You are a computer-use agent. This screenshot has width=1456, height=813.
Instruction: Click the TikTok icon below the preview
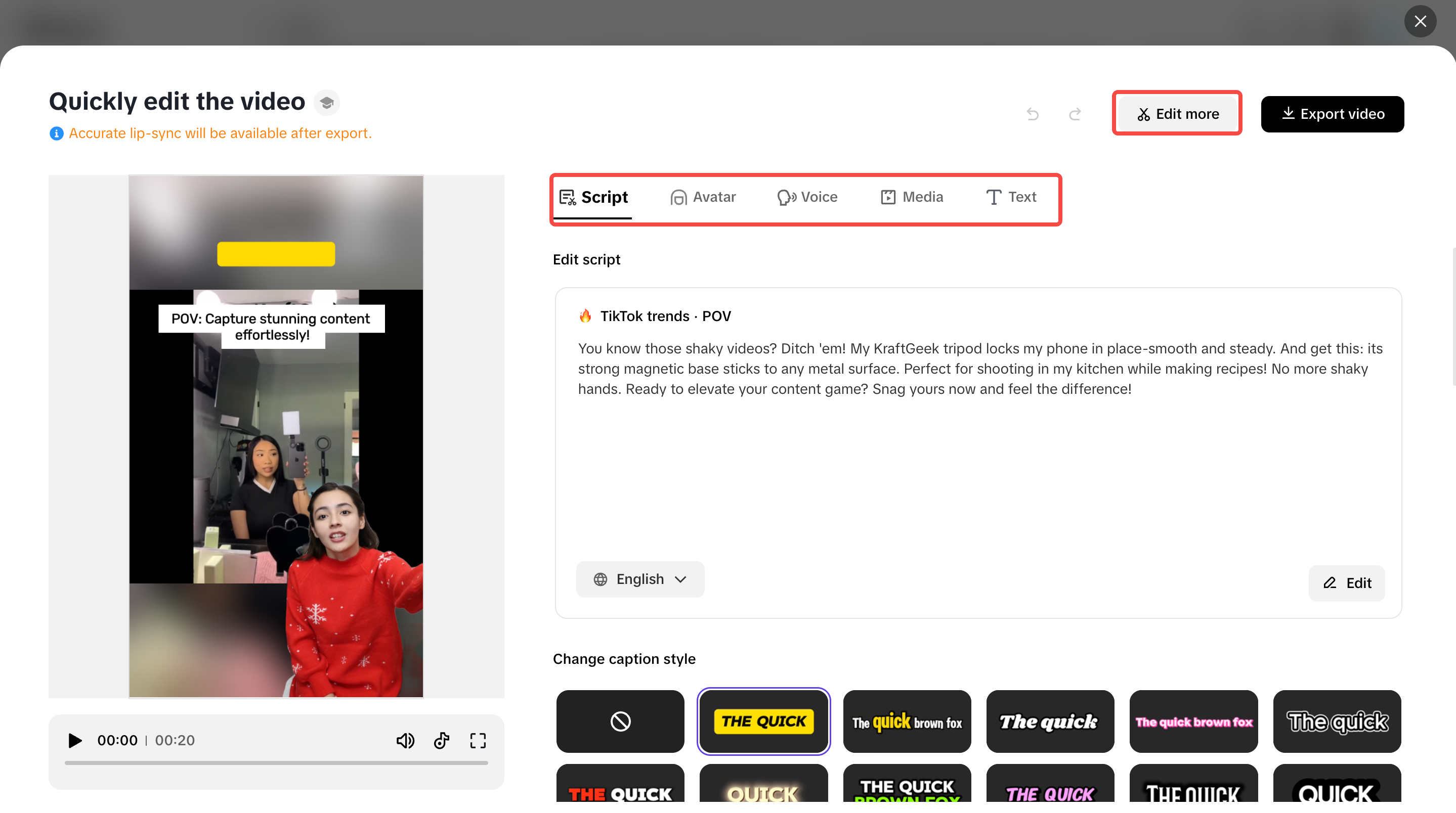(x=442, y=740)
